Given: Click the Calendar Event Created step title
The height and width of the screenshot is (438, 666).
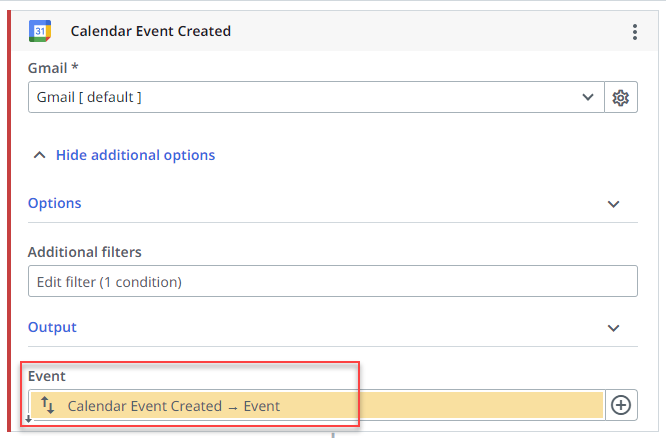Looking at the screenshot, I should pyautogui.click(x=150, y=31).
